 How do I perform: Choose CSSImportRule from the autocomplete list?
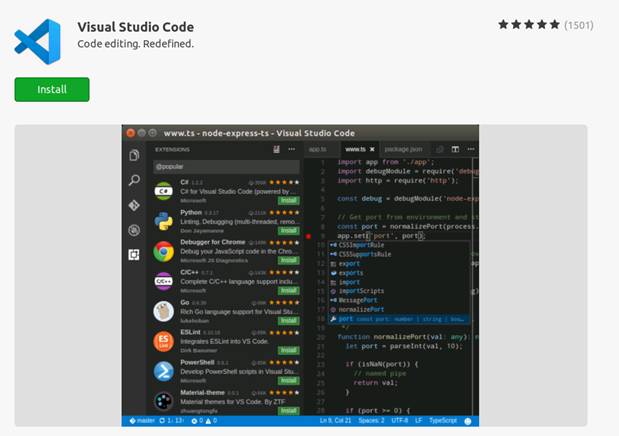pyautogui.click(x=399, y=245)
